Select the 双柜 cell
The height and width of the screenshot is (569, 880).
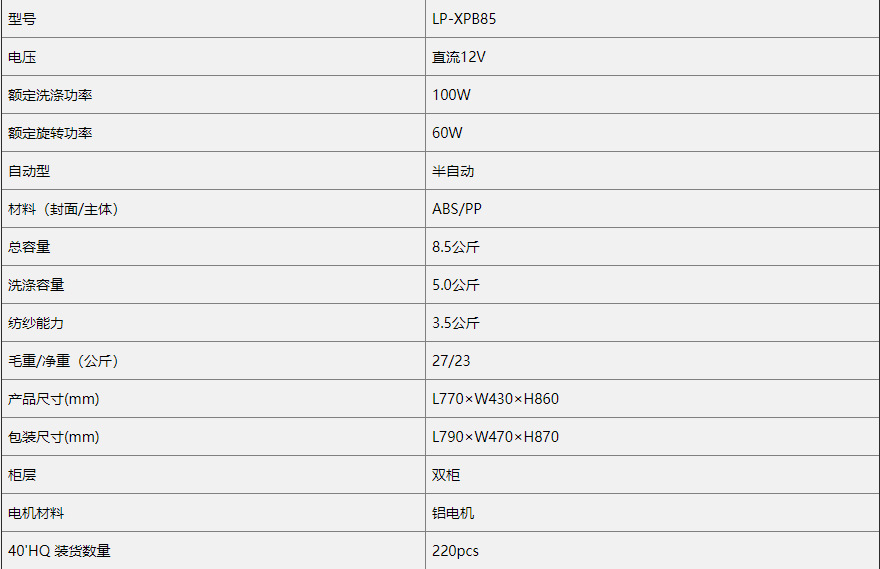point(446,475)
